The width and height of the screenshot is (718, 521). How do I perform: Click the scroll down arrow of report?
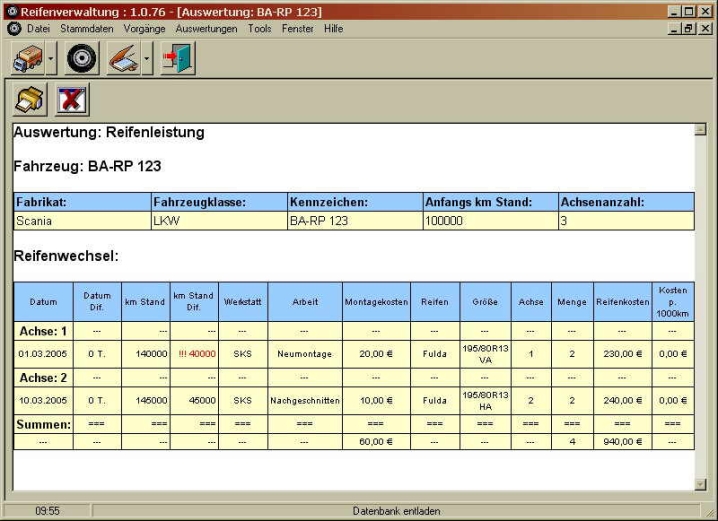700,484
